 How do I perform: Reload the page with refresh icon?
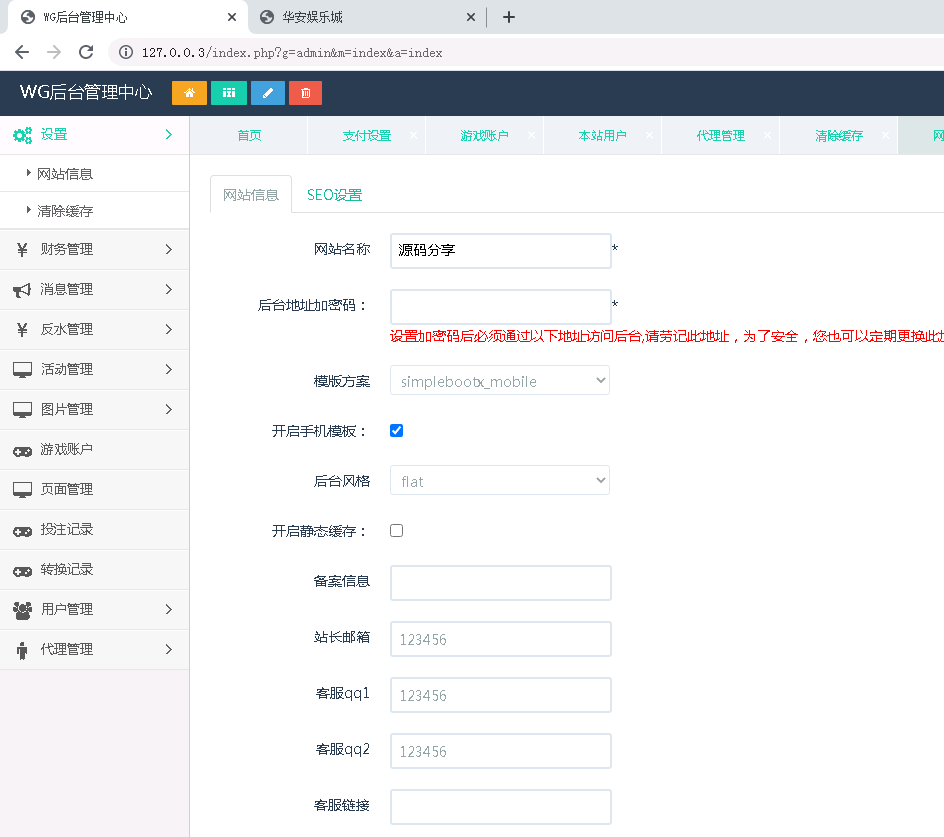pyautogui.click(x=86, y=52)
